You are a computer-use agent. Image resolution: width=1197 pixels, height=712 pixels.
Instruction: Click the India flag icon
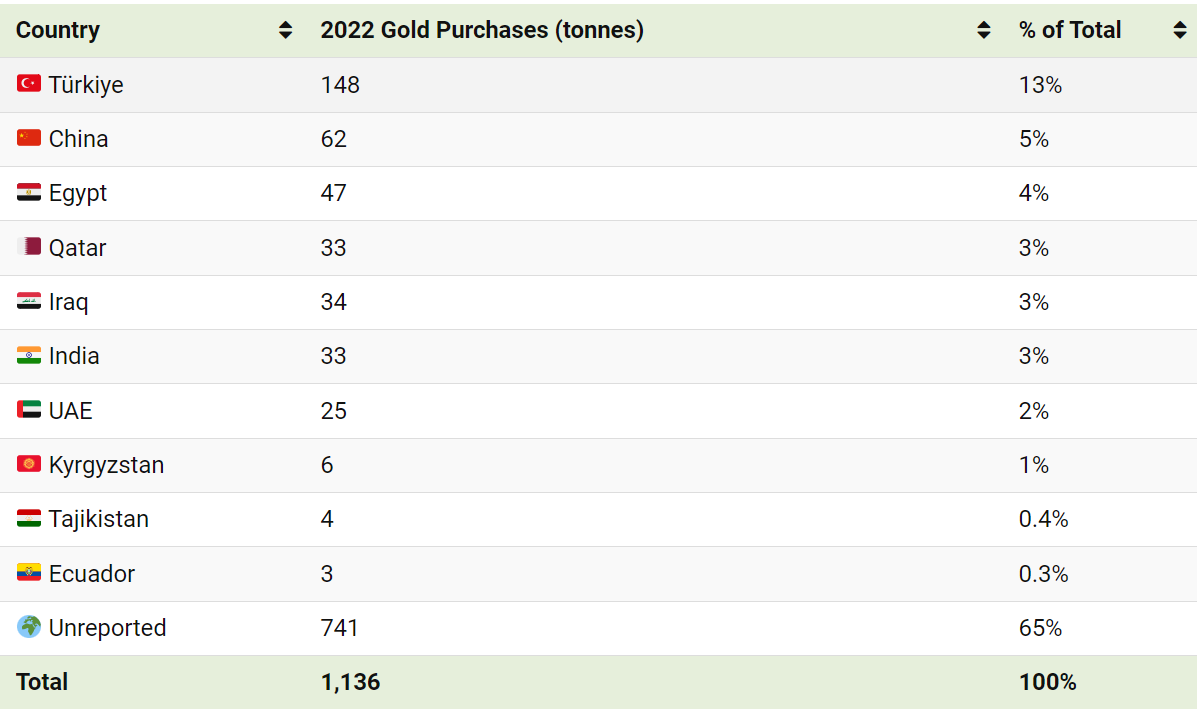[29, 355]
